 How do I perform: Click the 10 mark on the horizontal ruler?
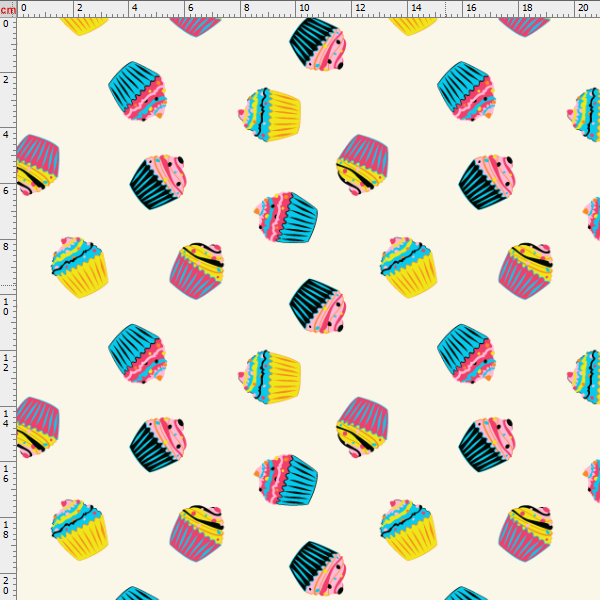point(304,8)
